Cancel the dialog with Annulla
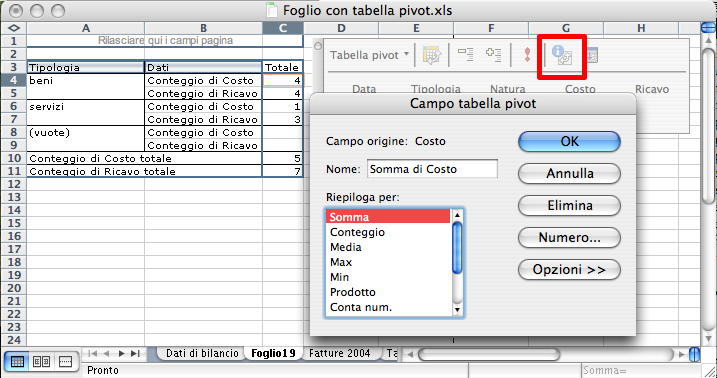This screenshot has height=378, width=717. click(x=569, y=174)
